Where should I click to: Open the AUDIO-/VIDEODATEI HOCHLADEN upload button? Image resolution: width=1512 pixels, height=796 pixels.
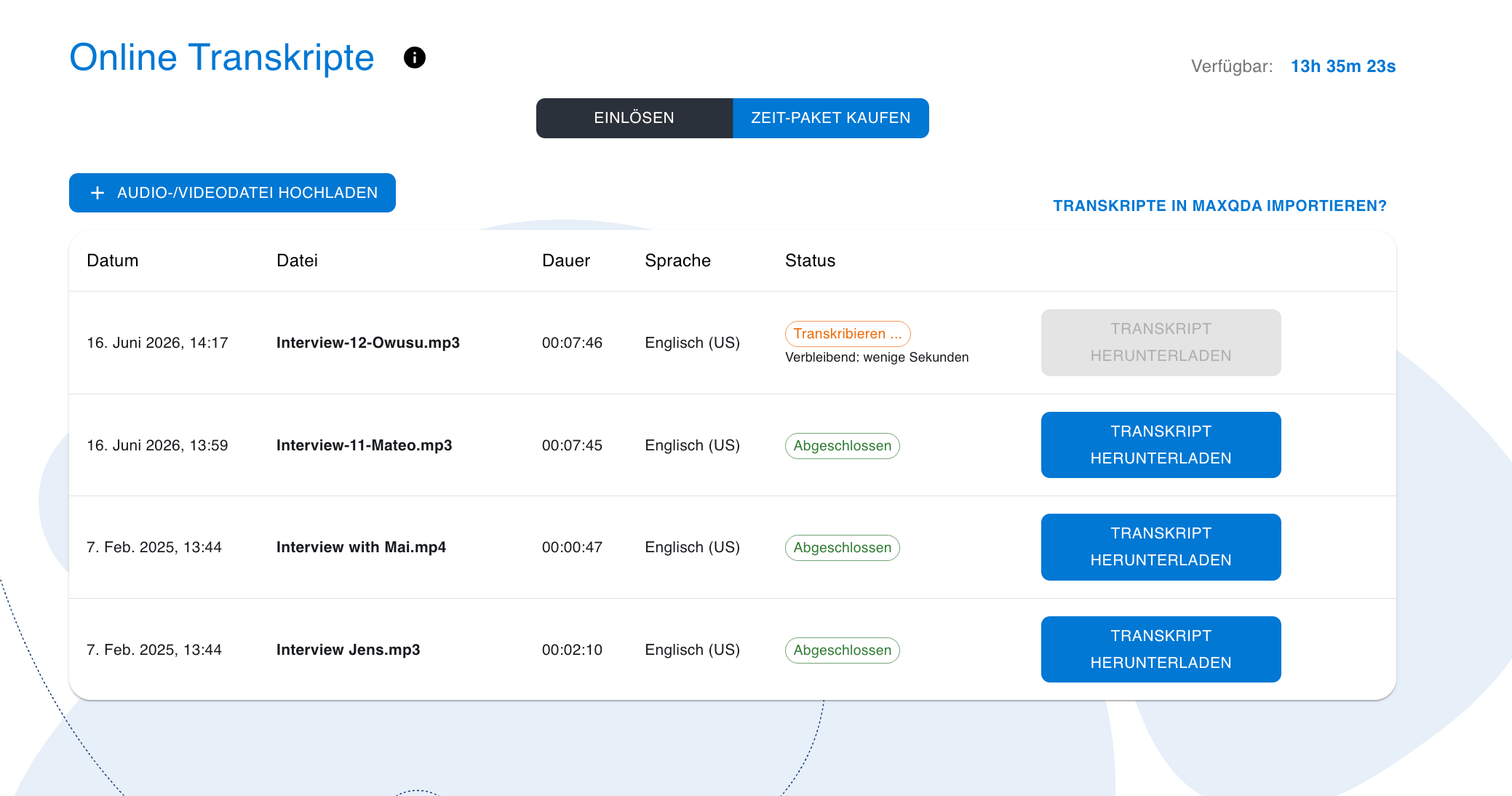[232, 193]
